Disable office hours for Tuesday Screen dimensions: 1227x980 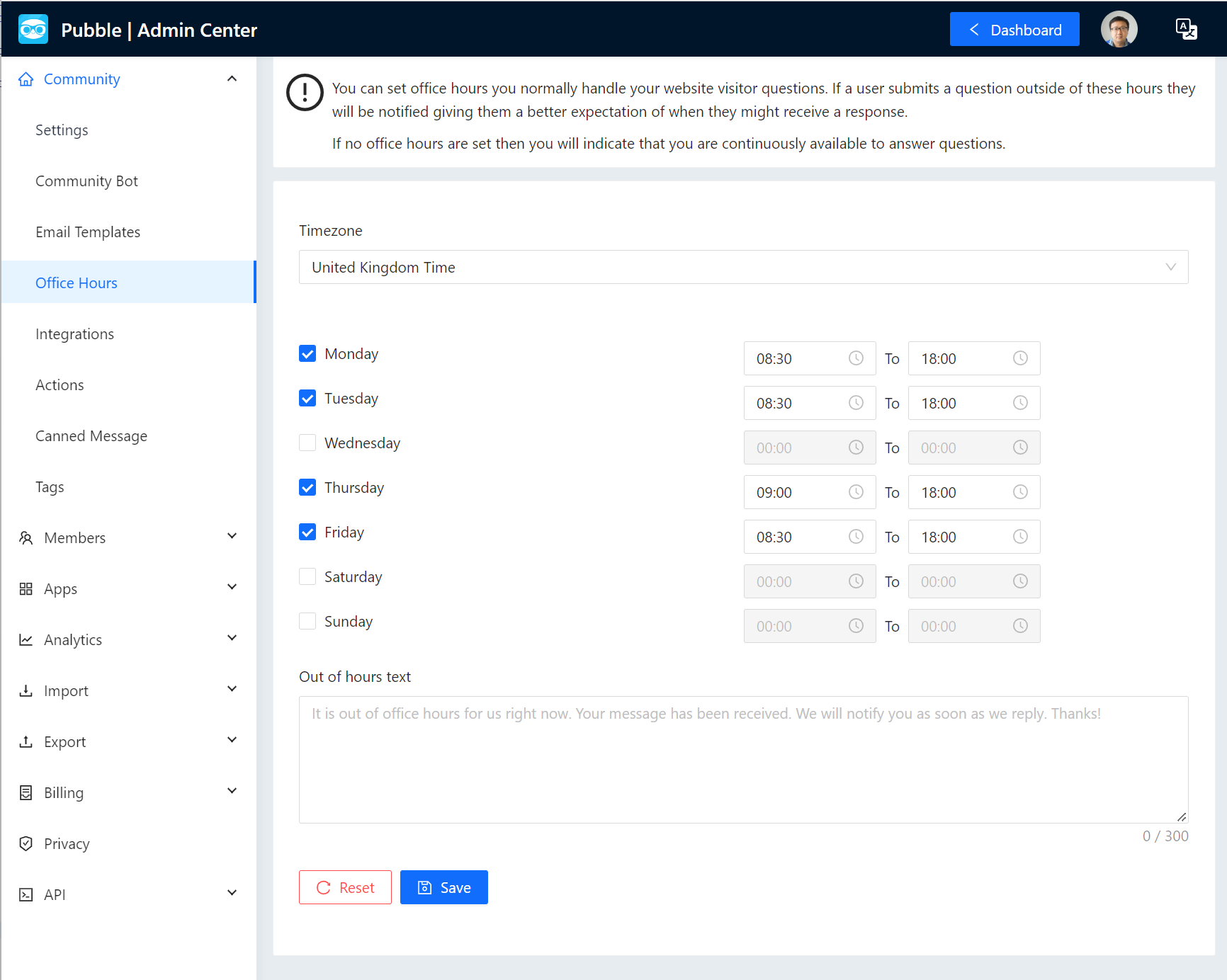tap(307, 398)
